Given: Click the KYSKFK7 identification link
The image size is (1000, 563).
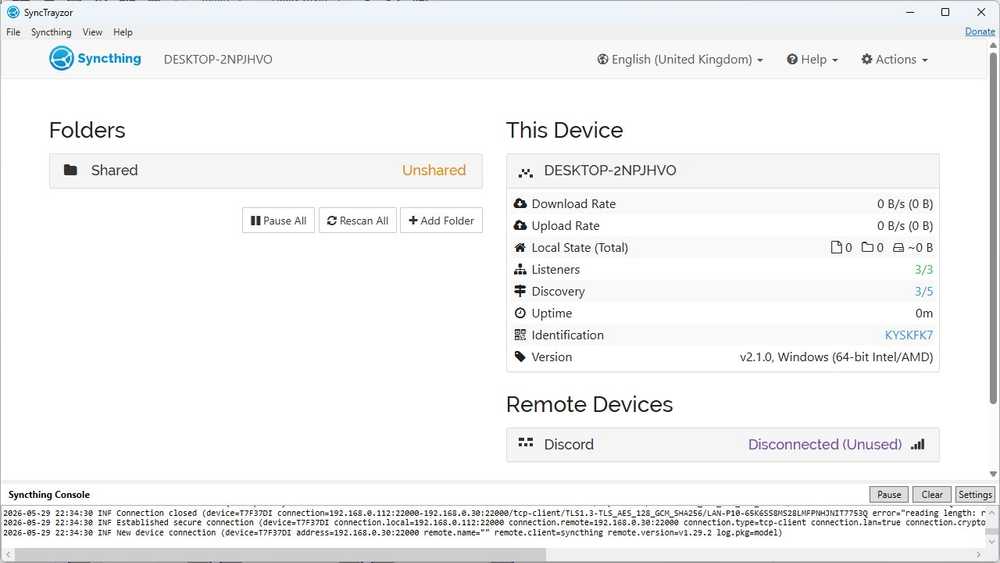Looking at the screenshot, I should click(x=908, y=335).
